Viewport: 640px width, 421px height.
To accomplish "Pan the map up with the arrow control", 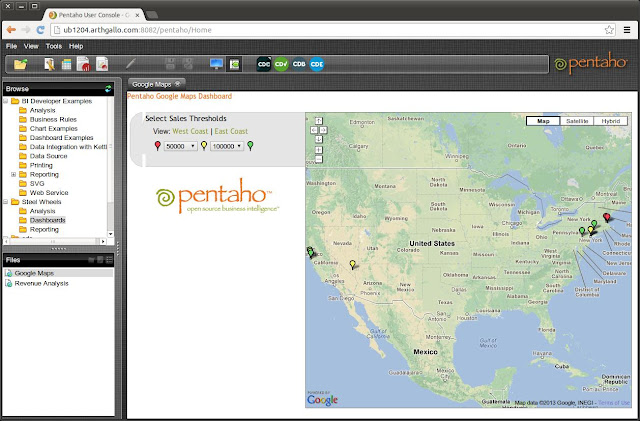I will (x=319, y=121).
